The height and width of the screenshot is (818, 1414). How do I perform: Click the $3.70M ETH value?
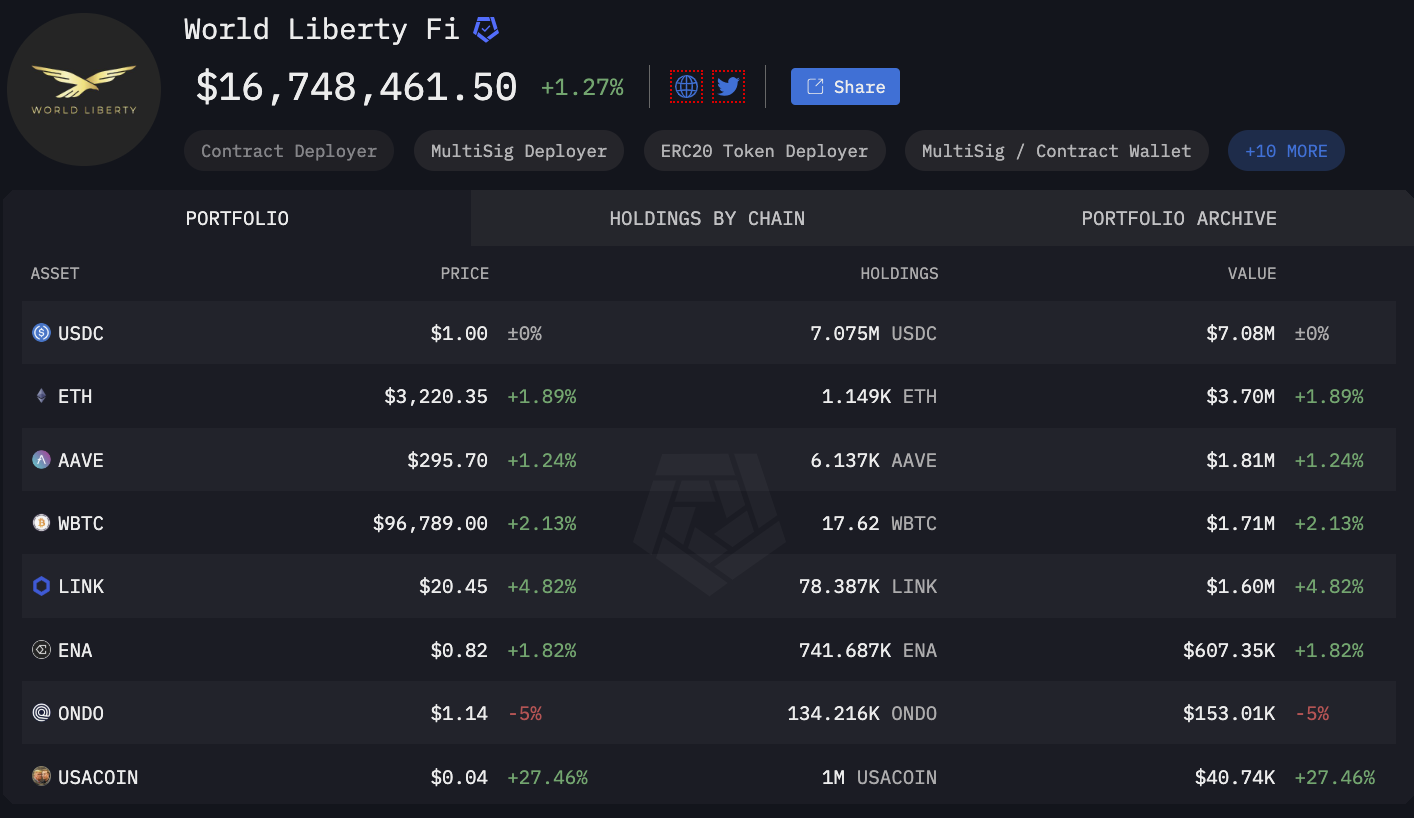tap(1241, 396)
